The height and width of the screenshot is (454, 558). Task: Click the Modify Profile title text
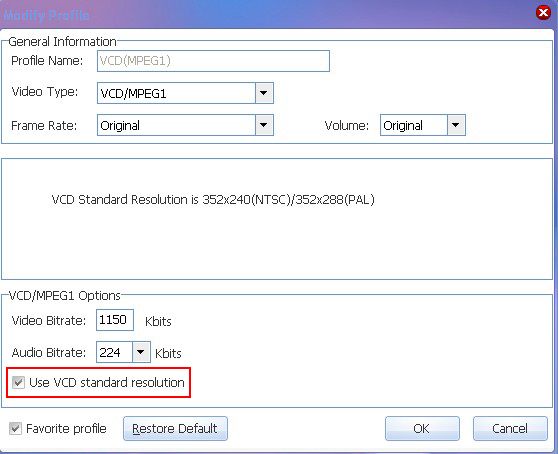46,15
